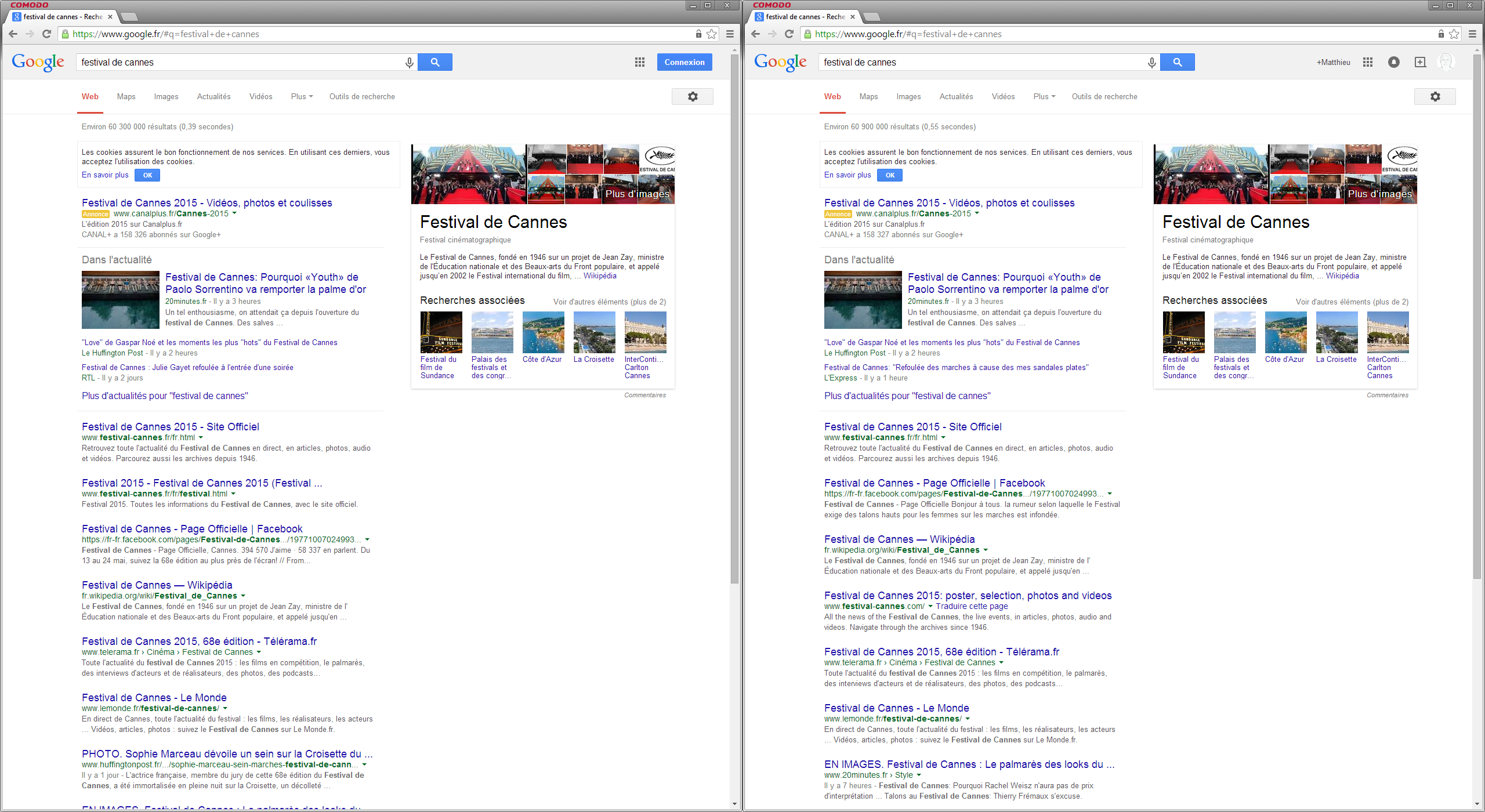The height and width of the screenshot is (812, 1485).
Task: Close the festival de cannes tab in left window
Action: pos(110,17)
